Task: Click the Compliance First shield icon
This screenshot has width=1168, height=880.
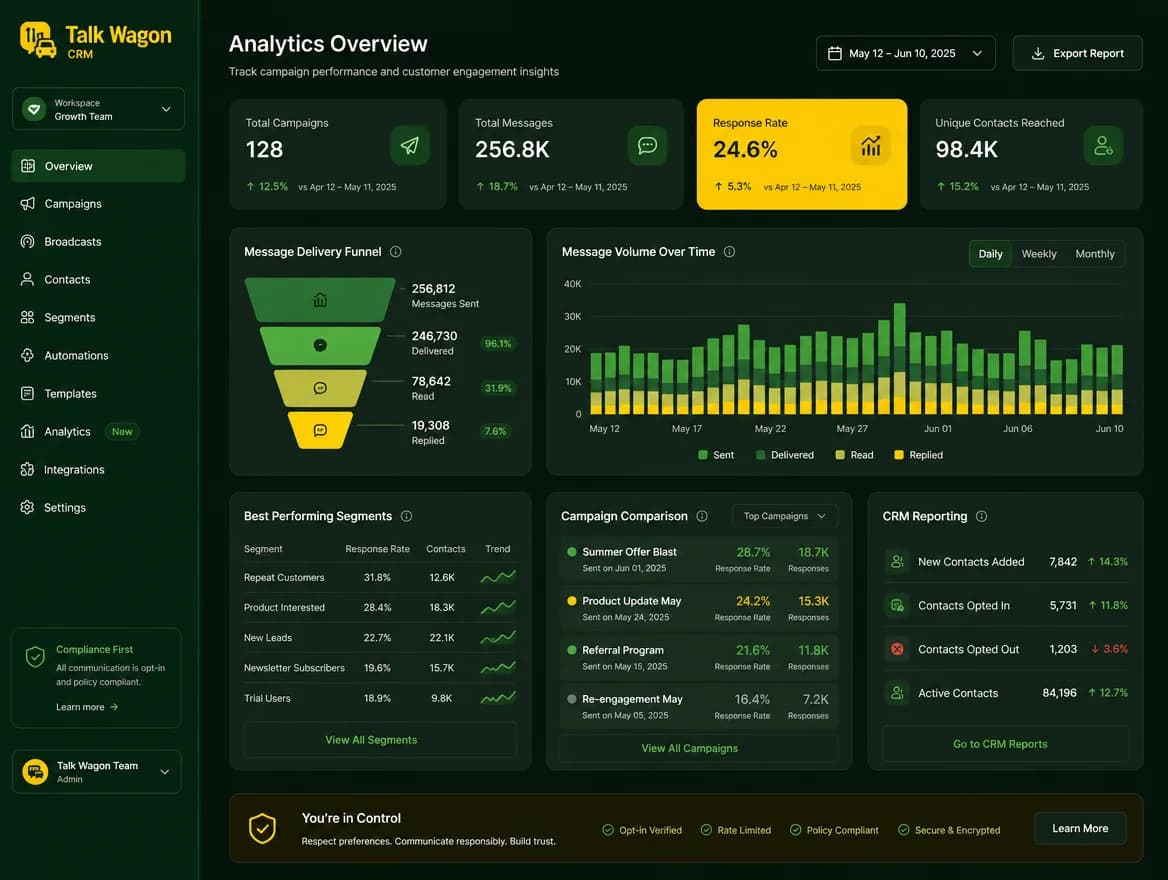Action: 35,656
